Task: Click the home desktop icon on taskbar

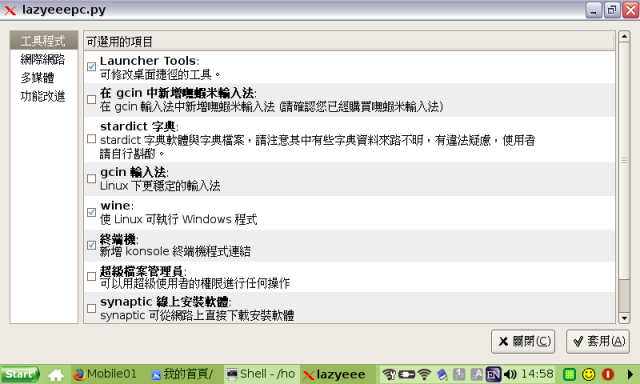Action: click(x=56, y=375)
